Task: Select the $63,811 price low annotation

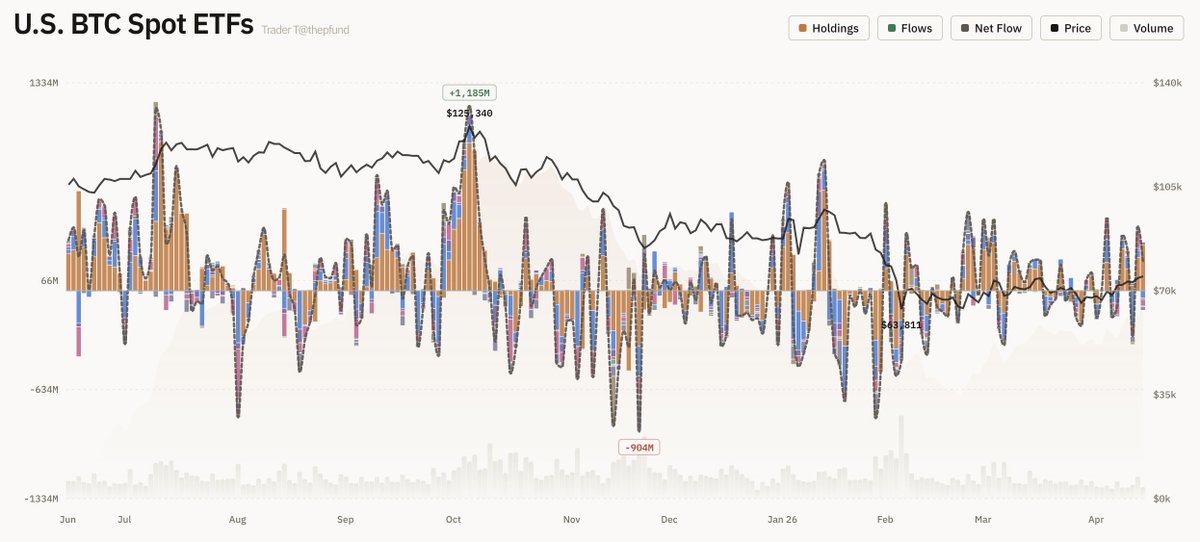Action: (x=903, y=325)
